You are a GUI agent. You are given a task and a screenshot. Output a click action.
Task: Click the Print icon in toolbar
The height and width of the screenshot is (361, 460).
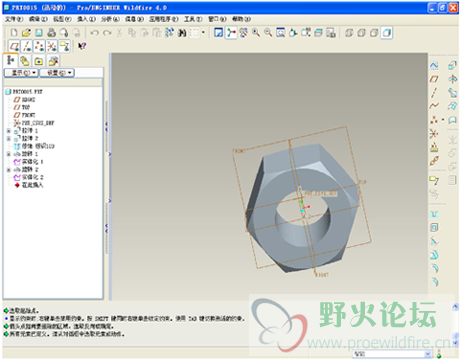[51, 33]
